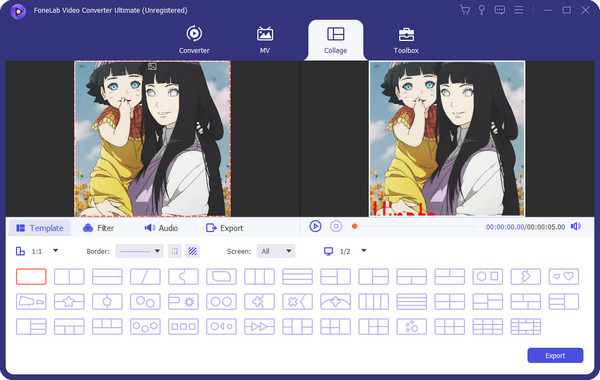Play the collage preview
The height and width of the screenshot is (380, 600).
(x=315, y=226)
